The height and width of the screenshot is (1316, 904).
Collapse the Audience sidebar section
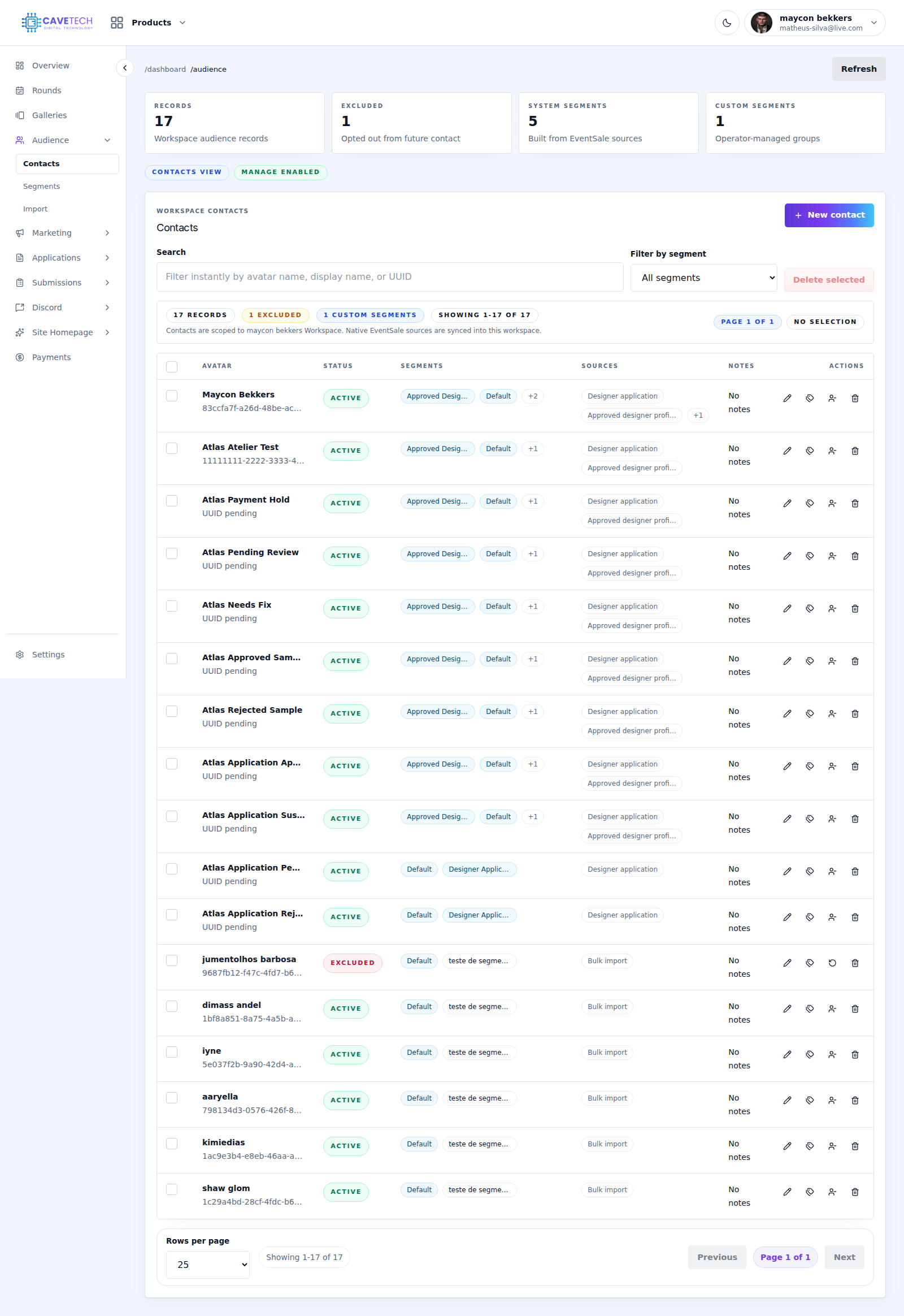[x=107, y=140]
